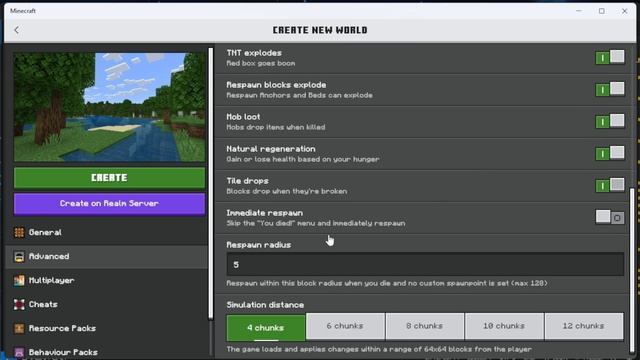
Task: Close the Minecraft window
Action: [x=624, y=11]
